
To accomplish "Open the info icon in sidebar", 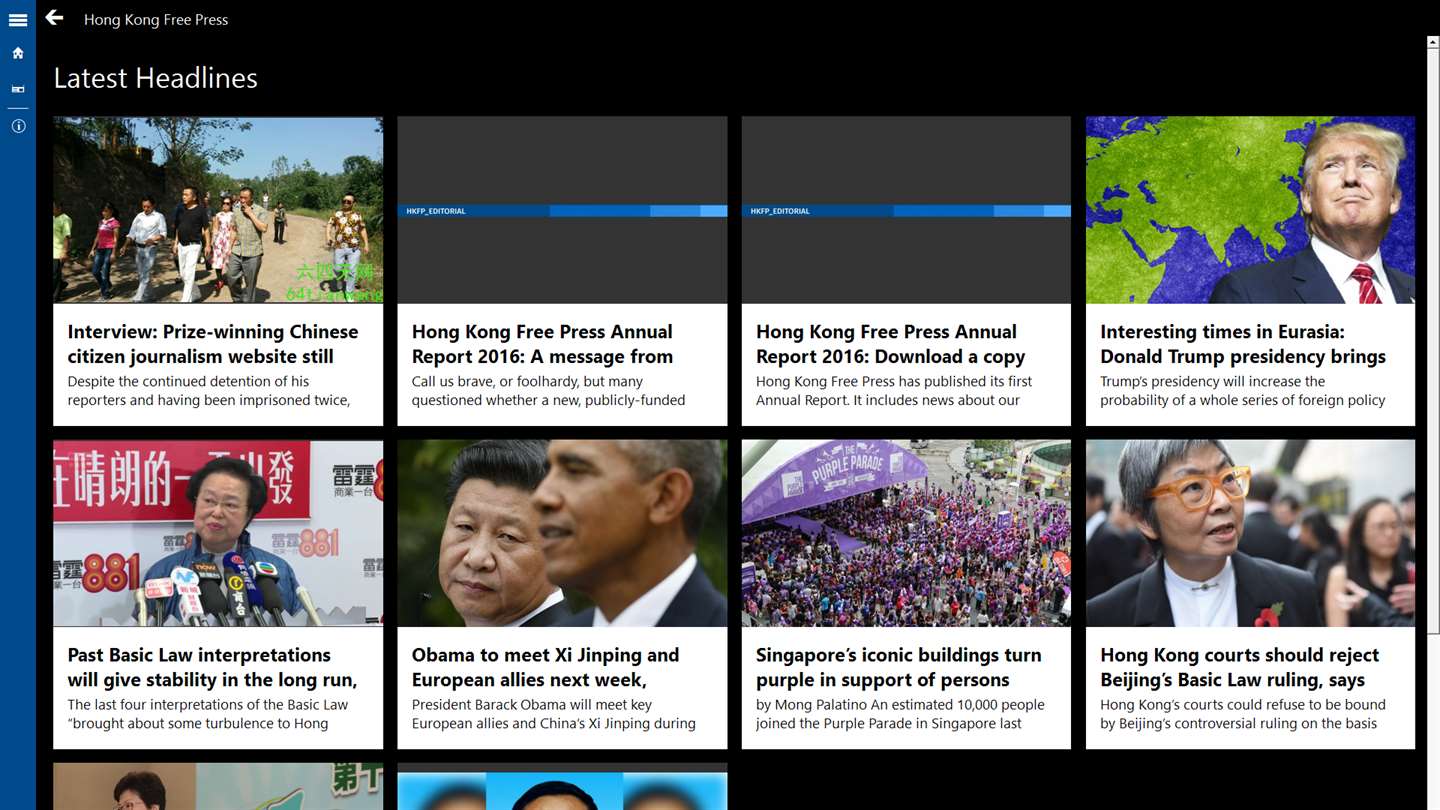I will 18,126.
